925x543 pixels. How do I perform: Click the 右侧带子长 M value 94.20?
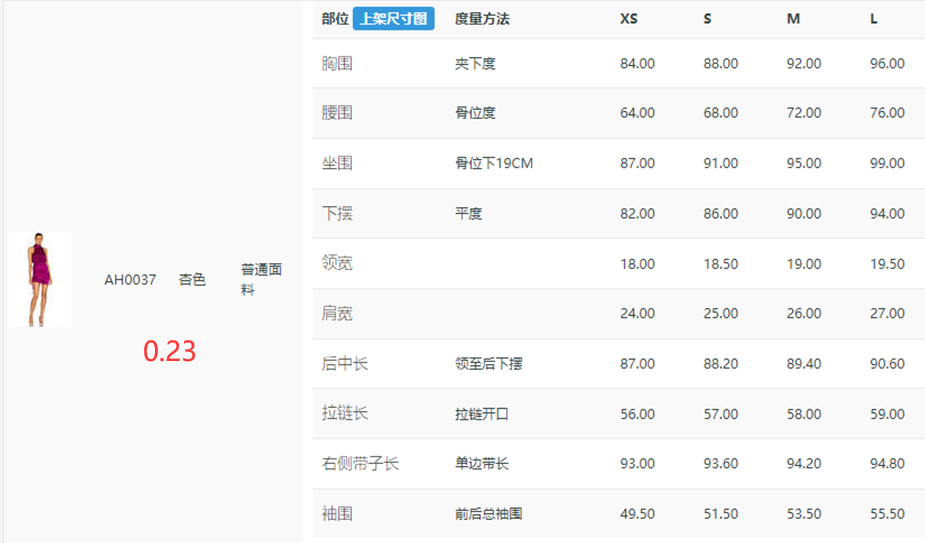(x=803, y=463)
